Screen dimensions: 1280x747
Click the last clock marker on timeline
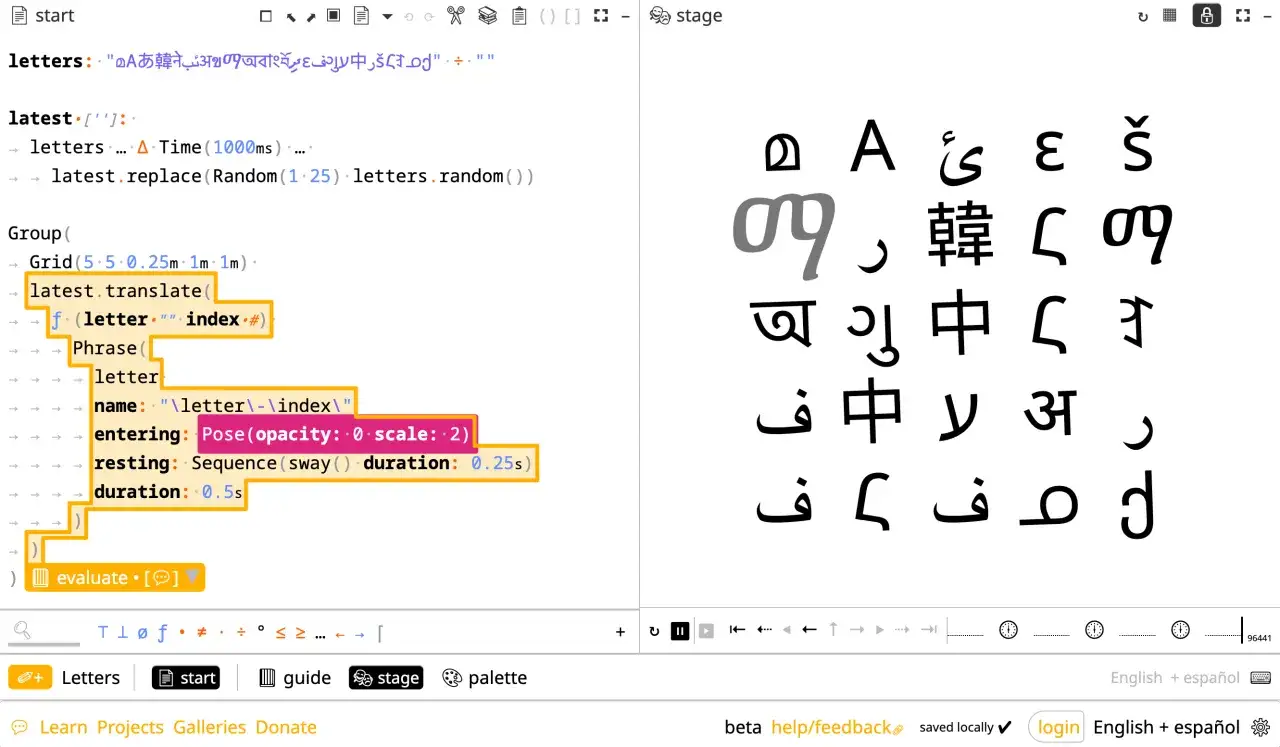(x=1181, y=630)
